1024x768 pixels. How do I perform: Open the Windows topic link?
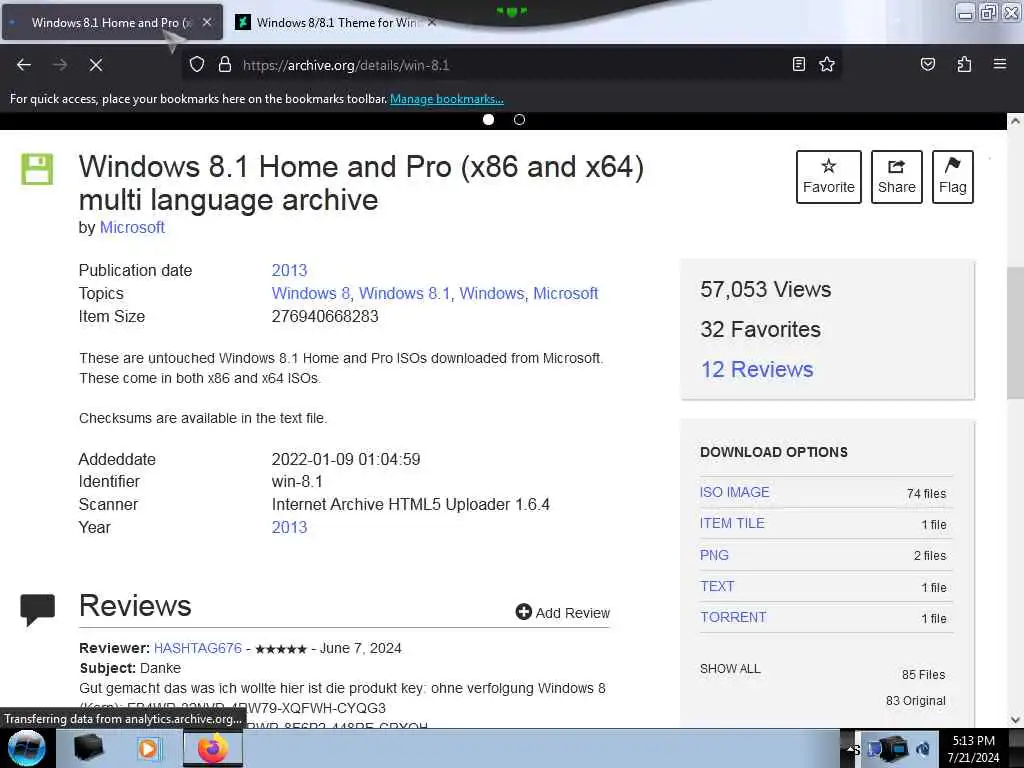tap(492, 293)
